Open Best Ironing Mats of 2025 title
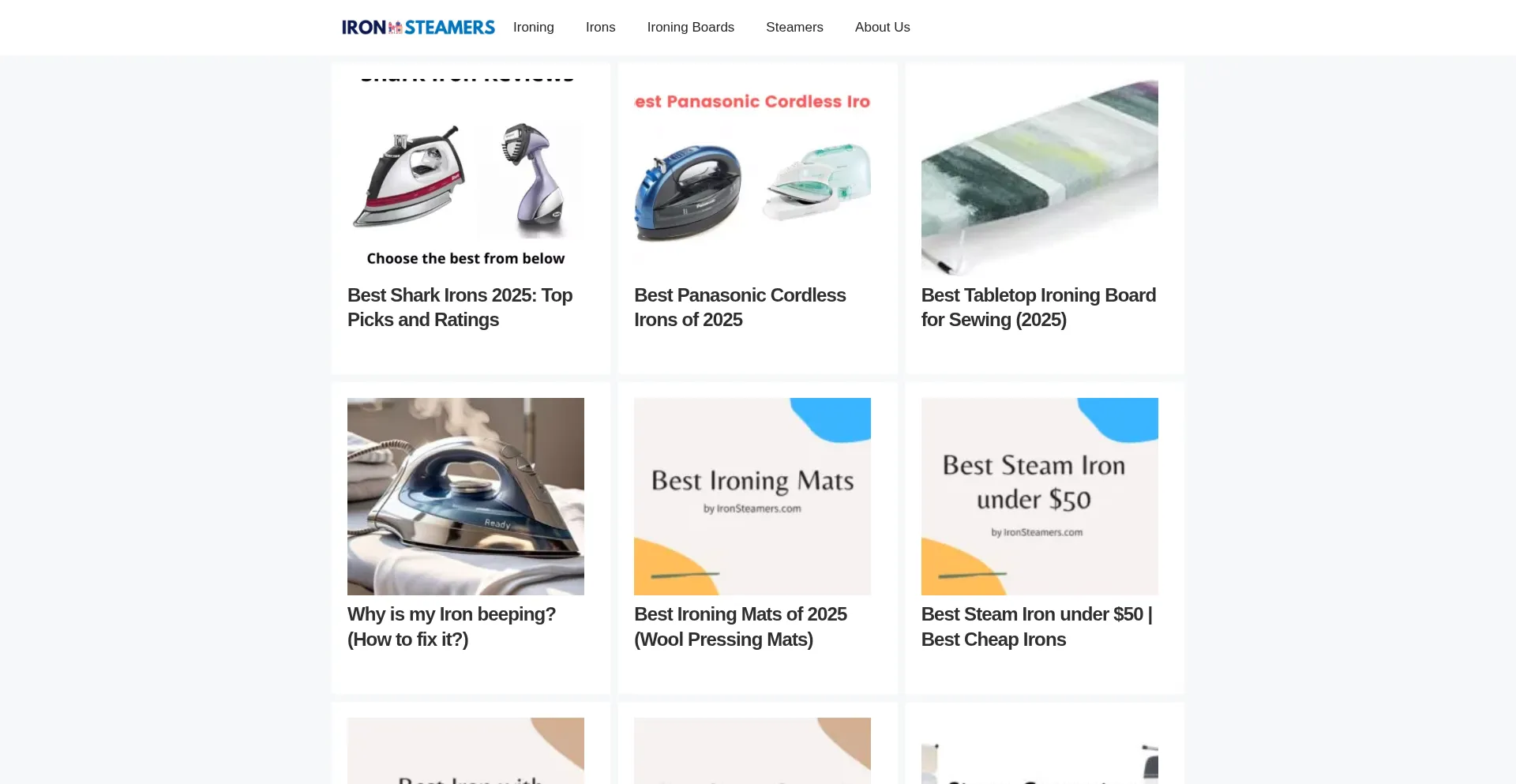The image size is (1516, 784). [x=741, y=627]
